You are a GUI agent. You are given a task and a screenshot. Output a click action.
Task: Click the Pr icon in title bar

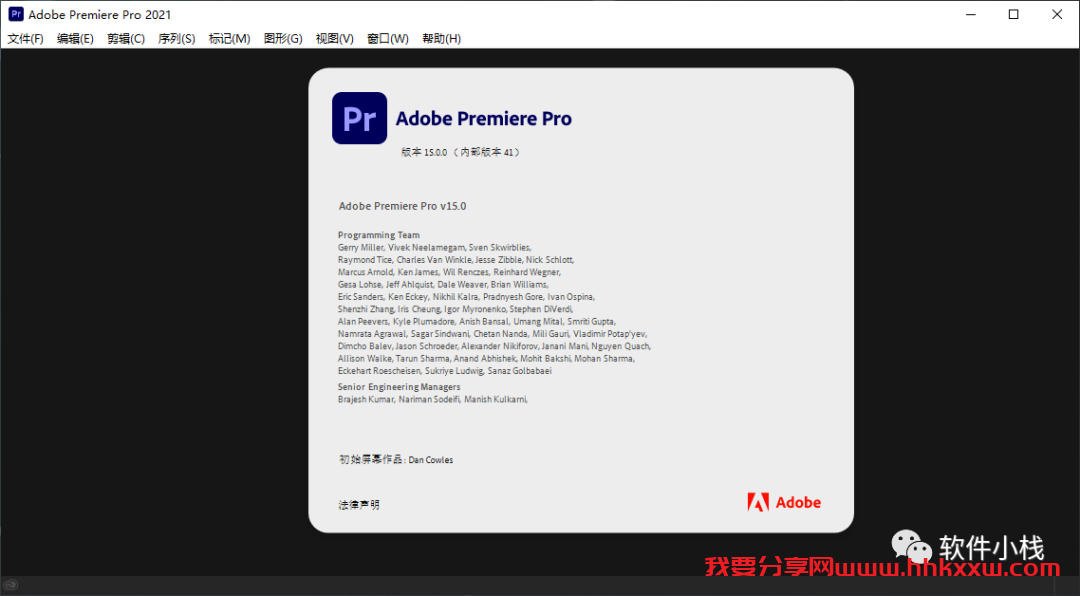[x=15, y=14]
